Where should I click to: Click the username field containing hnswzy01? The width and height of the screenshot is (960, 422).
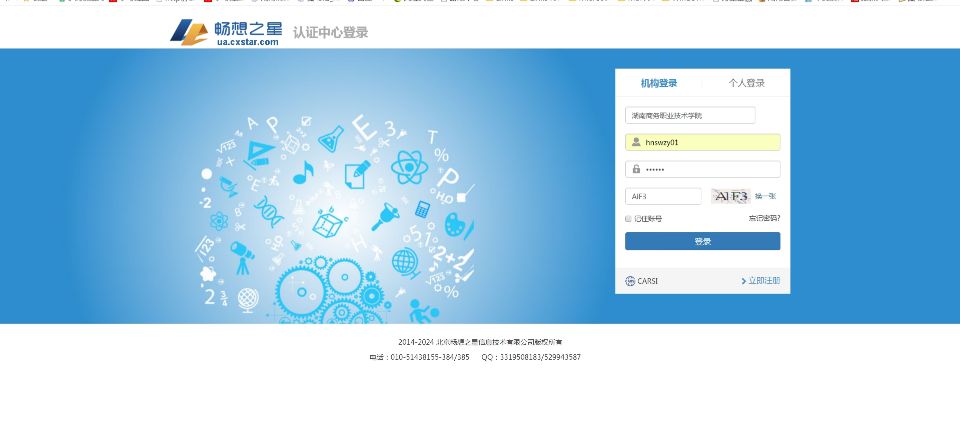(710, 142)
